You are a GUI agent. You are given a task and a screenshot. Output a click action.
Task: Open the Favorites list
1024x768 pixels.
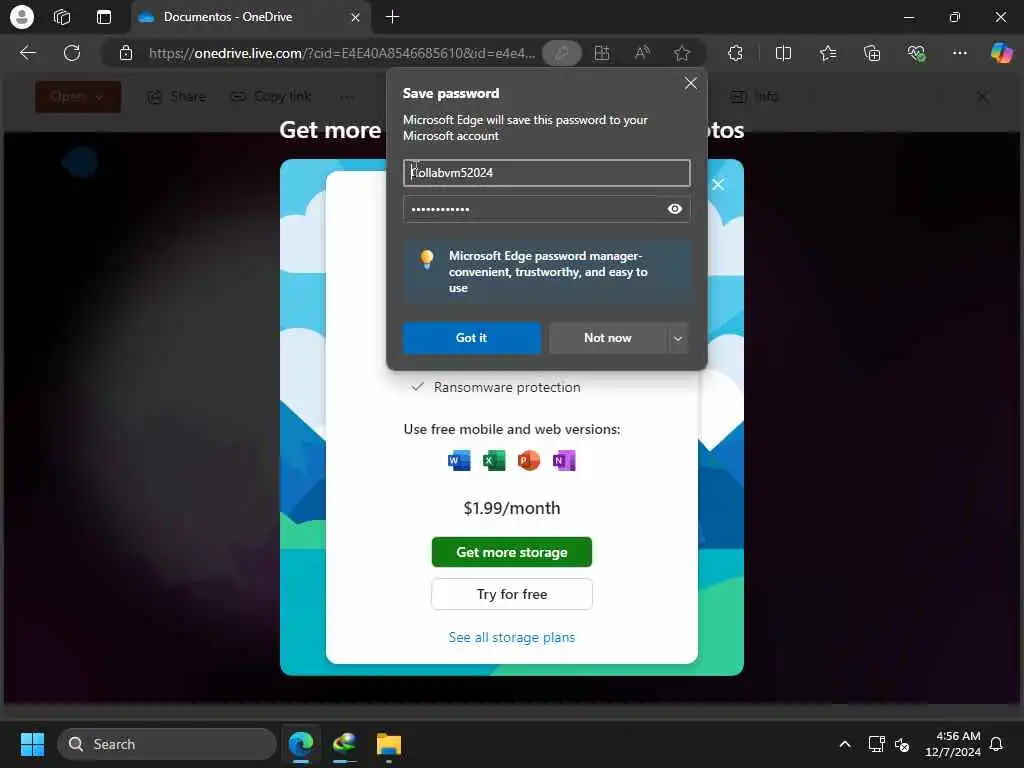(827, 53)
